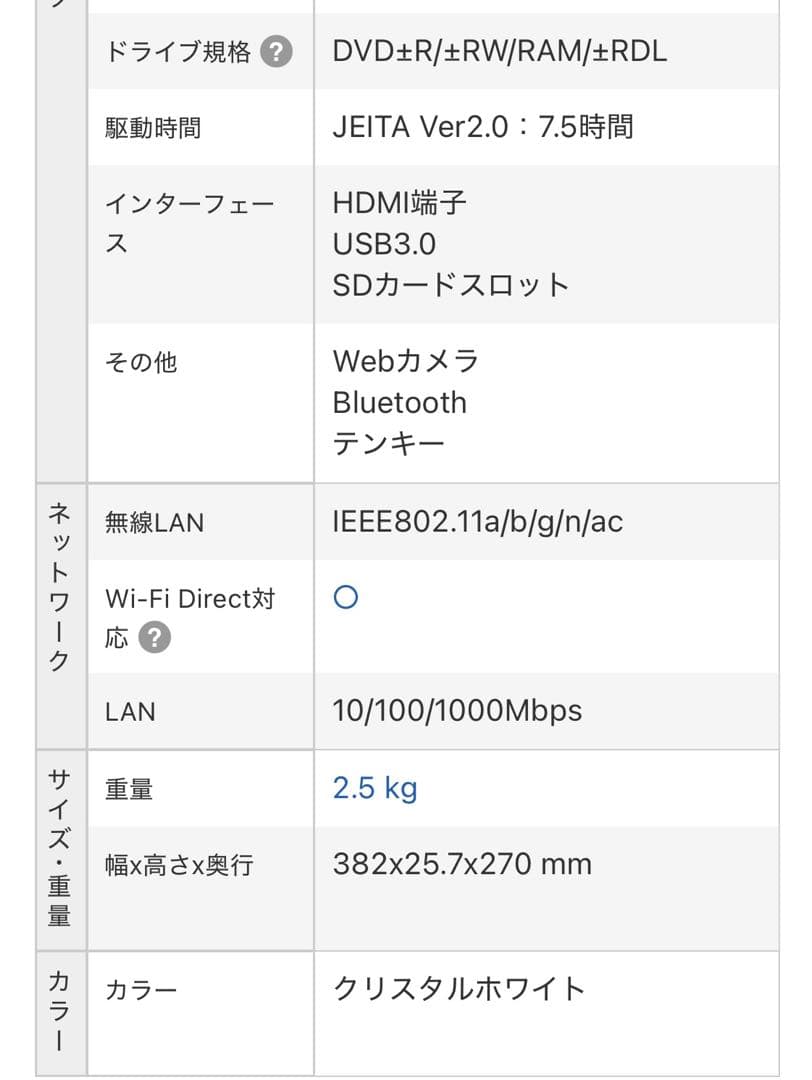Image resolution: width=812 pixels, height=1080 pixels.
Task: Click the Wi-Fi Direct対応 circle mark
Action: coord(345,597)
